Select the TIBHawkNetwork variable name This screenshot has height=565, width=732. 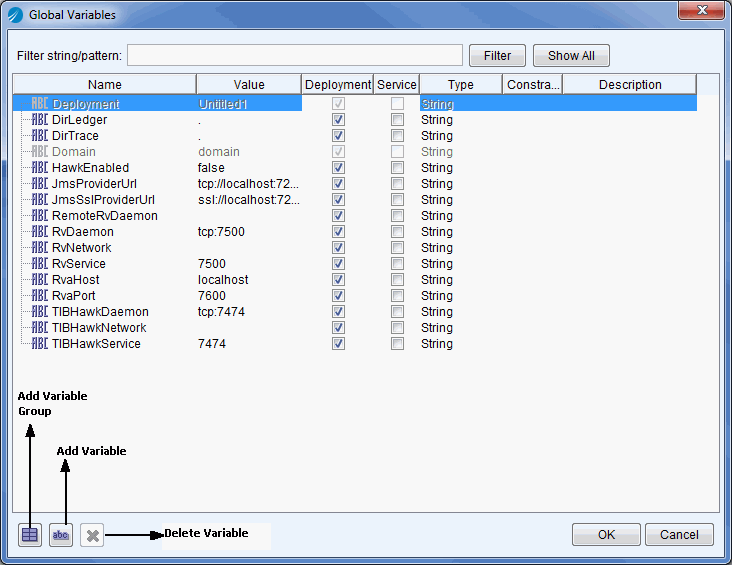pyautogui.click(x=99, y=327)
